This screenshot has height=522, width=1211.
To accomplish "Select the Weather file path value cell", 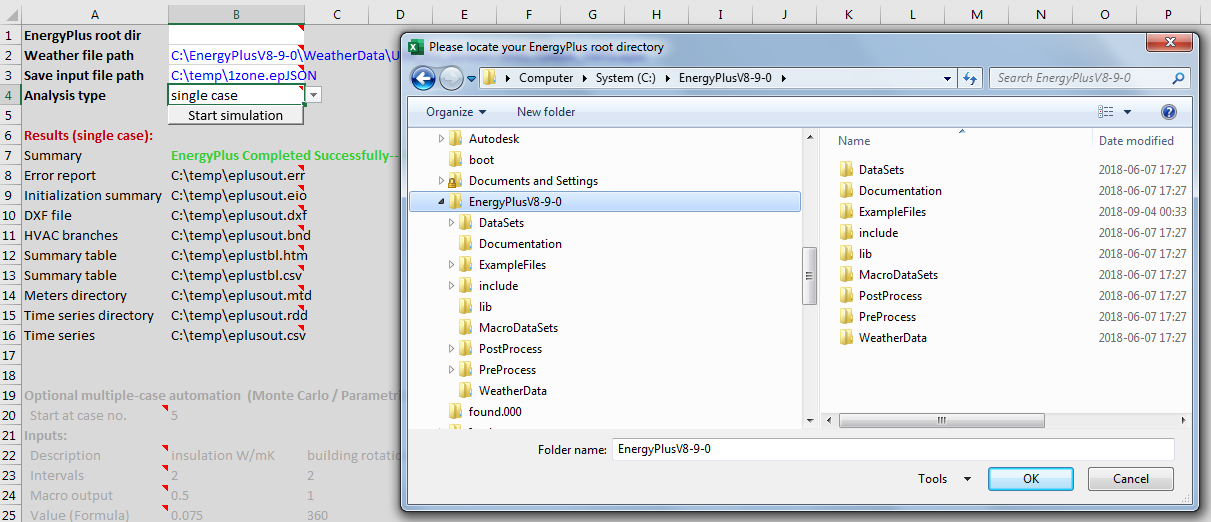I will pos(236,55).
